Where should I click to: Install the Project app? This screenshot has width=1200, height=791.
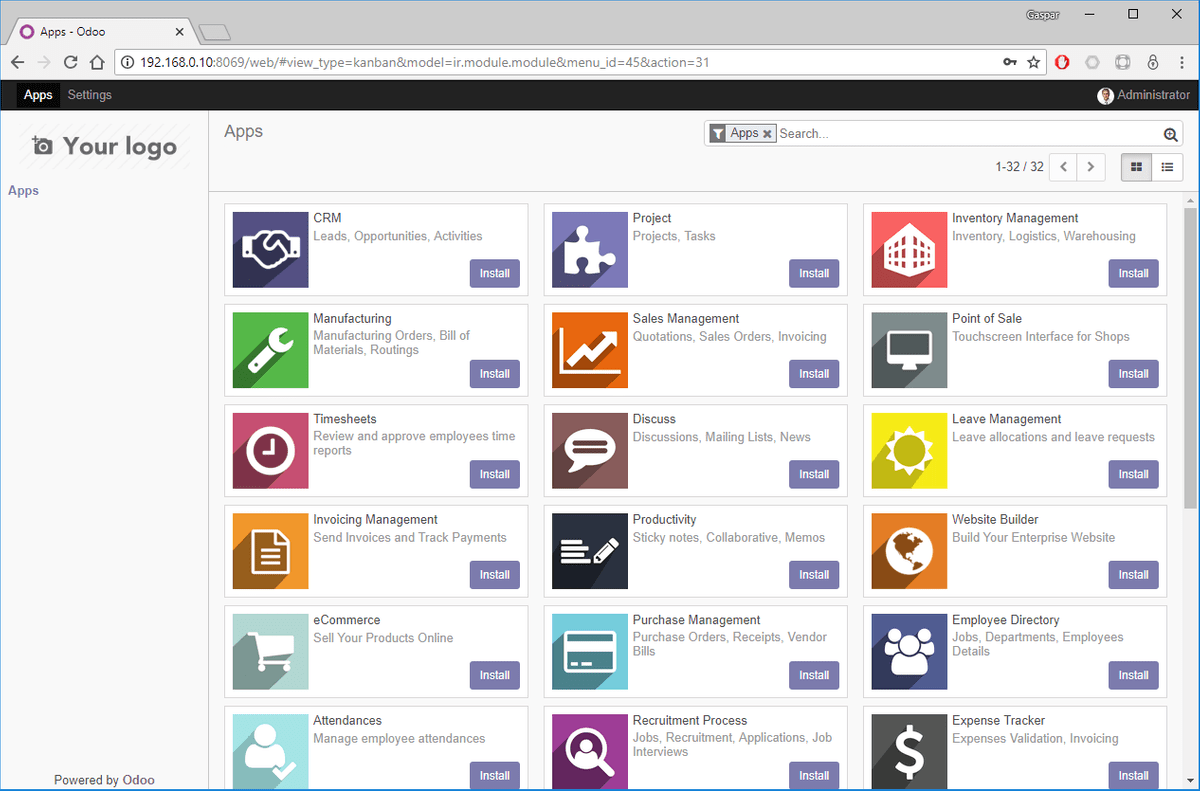[x=814, y=273]
